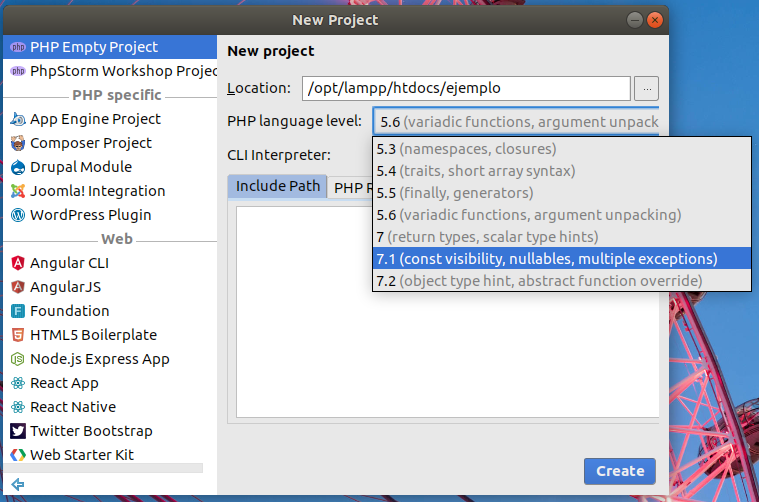Click the Create button
This screenshot has width=759, height=502.
620,471
